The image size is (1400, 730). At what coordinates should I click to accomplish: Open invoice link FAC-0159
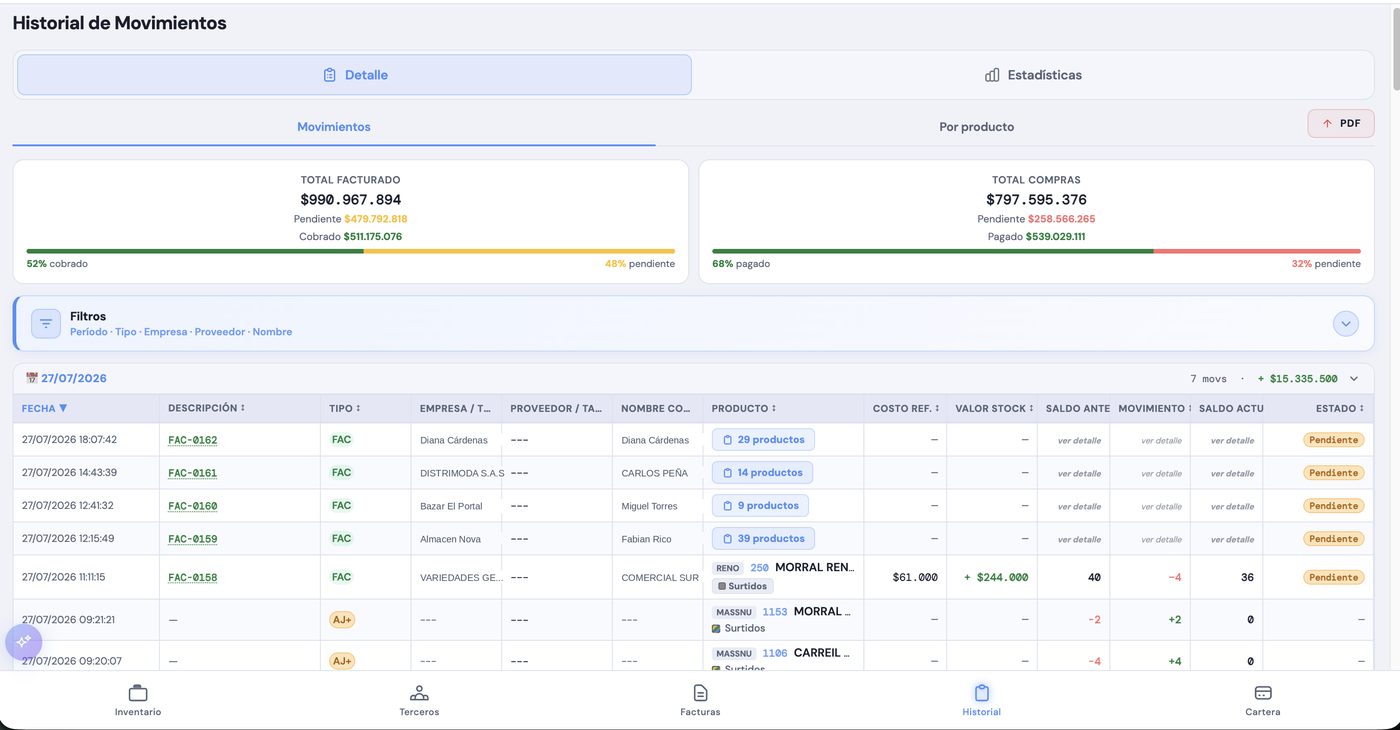[192, 539]
